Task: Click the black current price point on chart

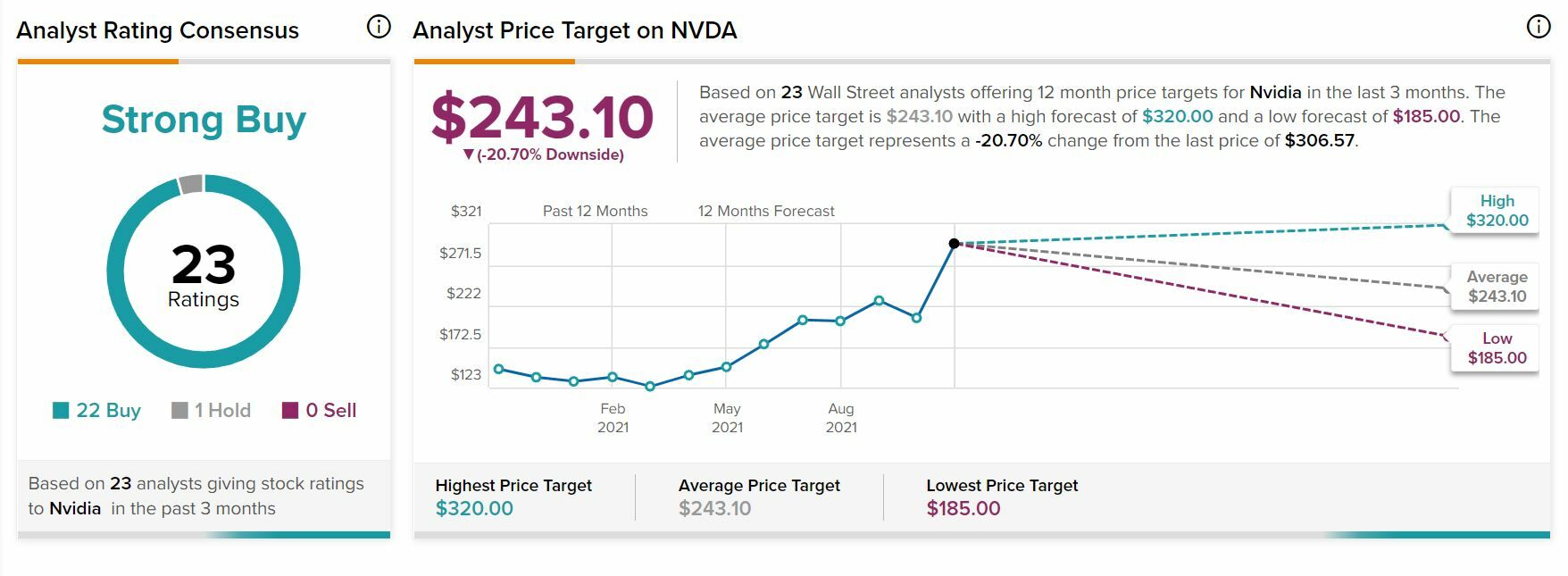Action: tap(954, 243)
